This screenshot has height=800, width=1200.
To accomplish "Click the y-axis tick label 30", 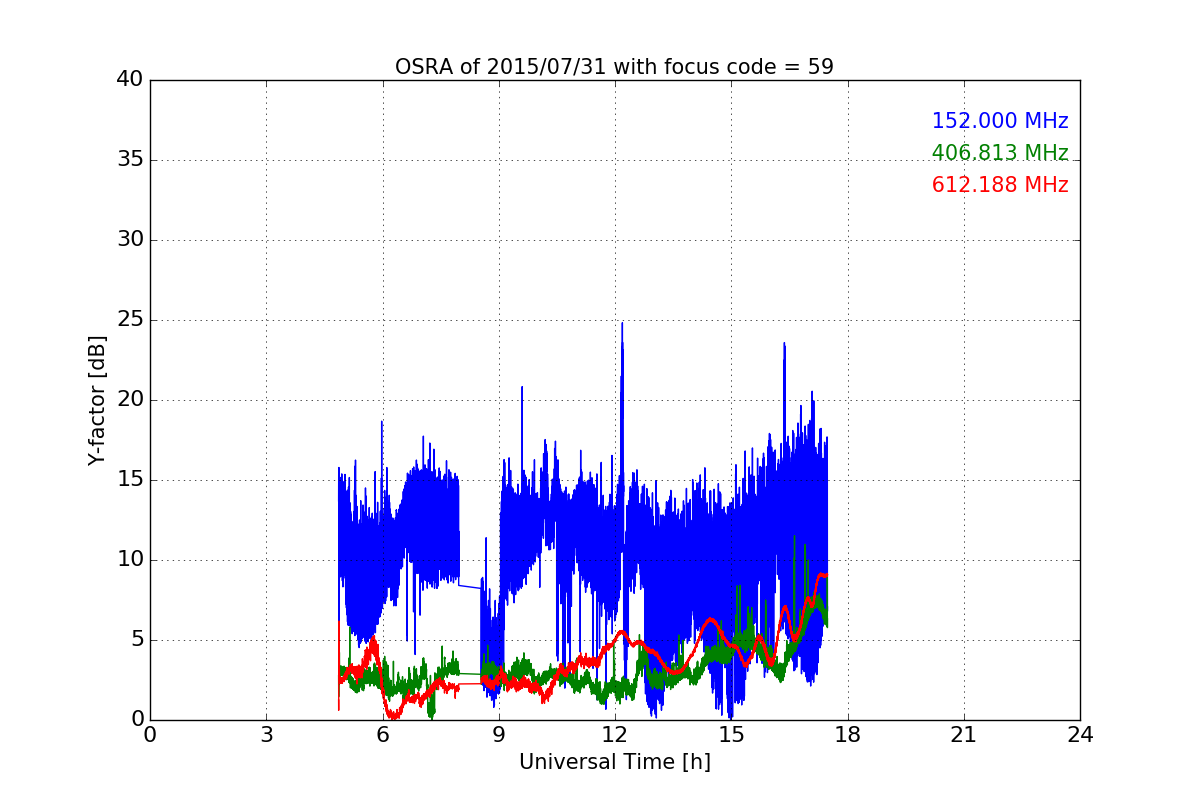I will coord(130,240).
